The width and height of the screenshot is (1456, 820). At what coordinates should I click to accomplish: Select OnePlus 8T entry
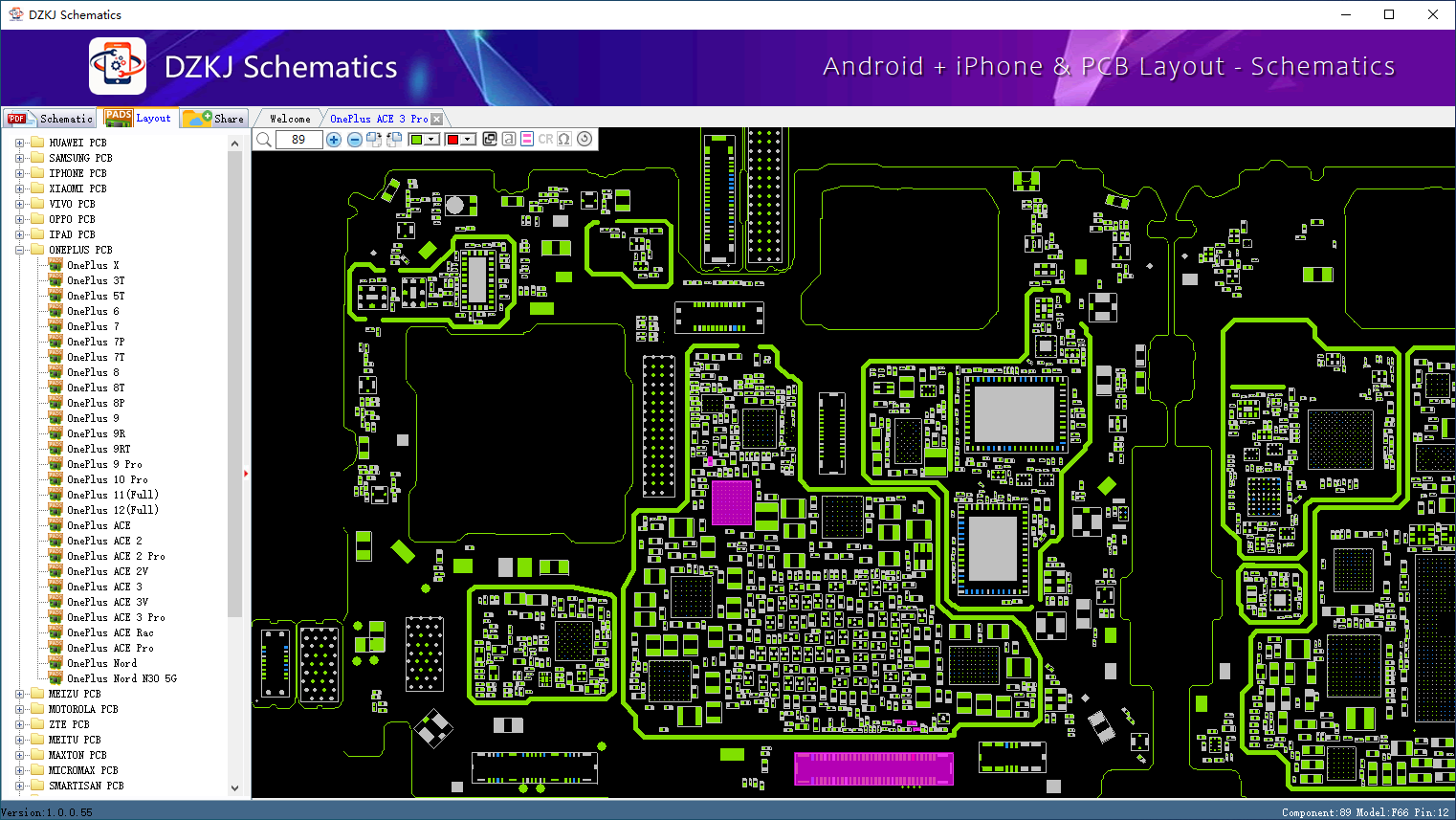96,388
